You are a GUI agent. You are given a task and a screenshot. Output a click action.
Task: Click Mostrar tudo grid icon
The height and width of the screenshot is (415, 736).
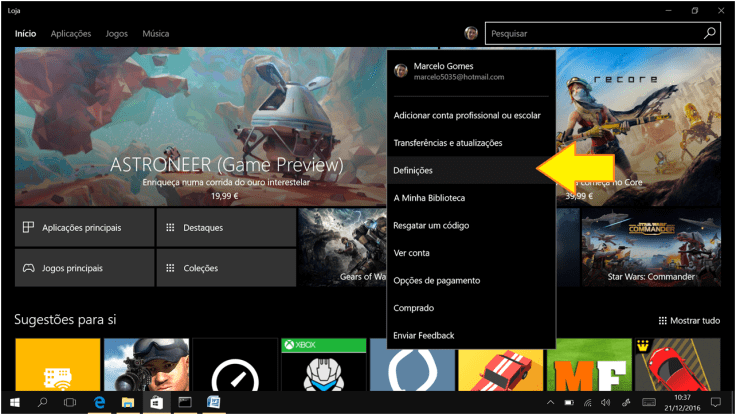point(663,321)
